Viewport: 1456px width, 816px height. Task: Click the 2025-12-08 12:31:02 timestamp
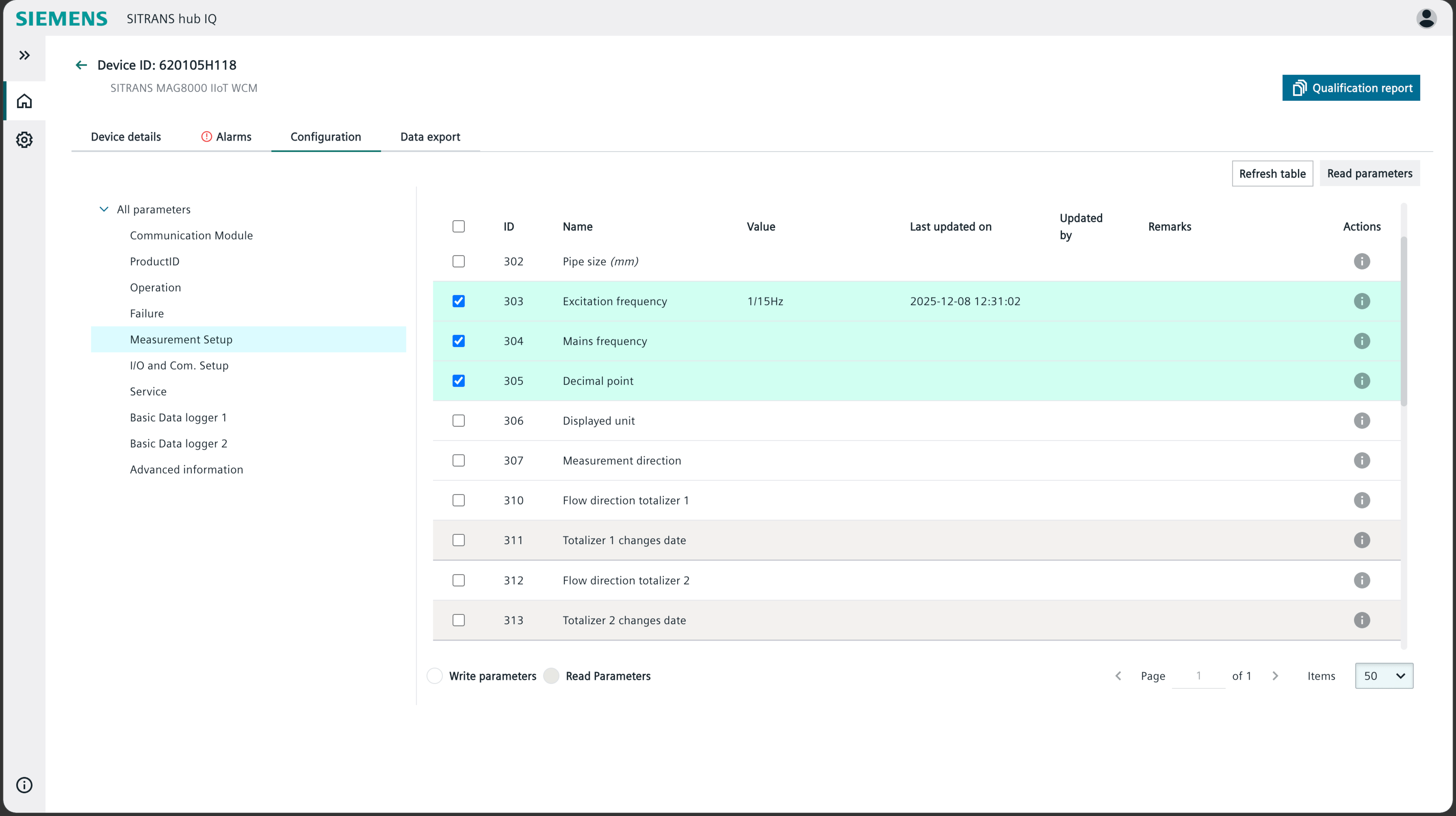click(965, 301)
